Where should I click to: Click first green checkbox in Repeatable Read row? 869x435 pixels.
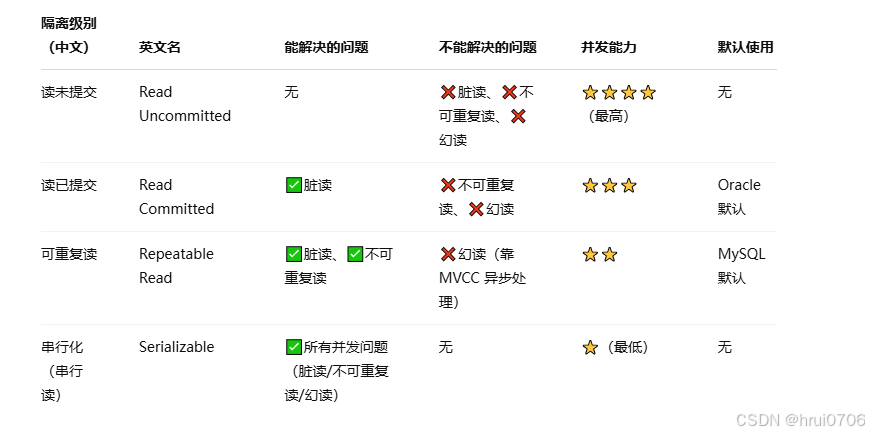pos(294,254)
